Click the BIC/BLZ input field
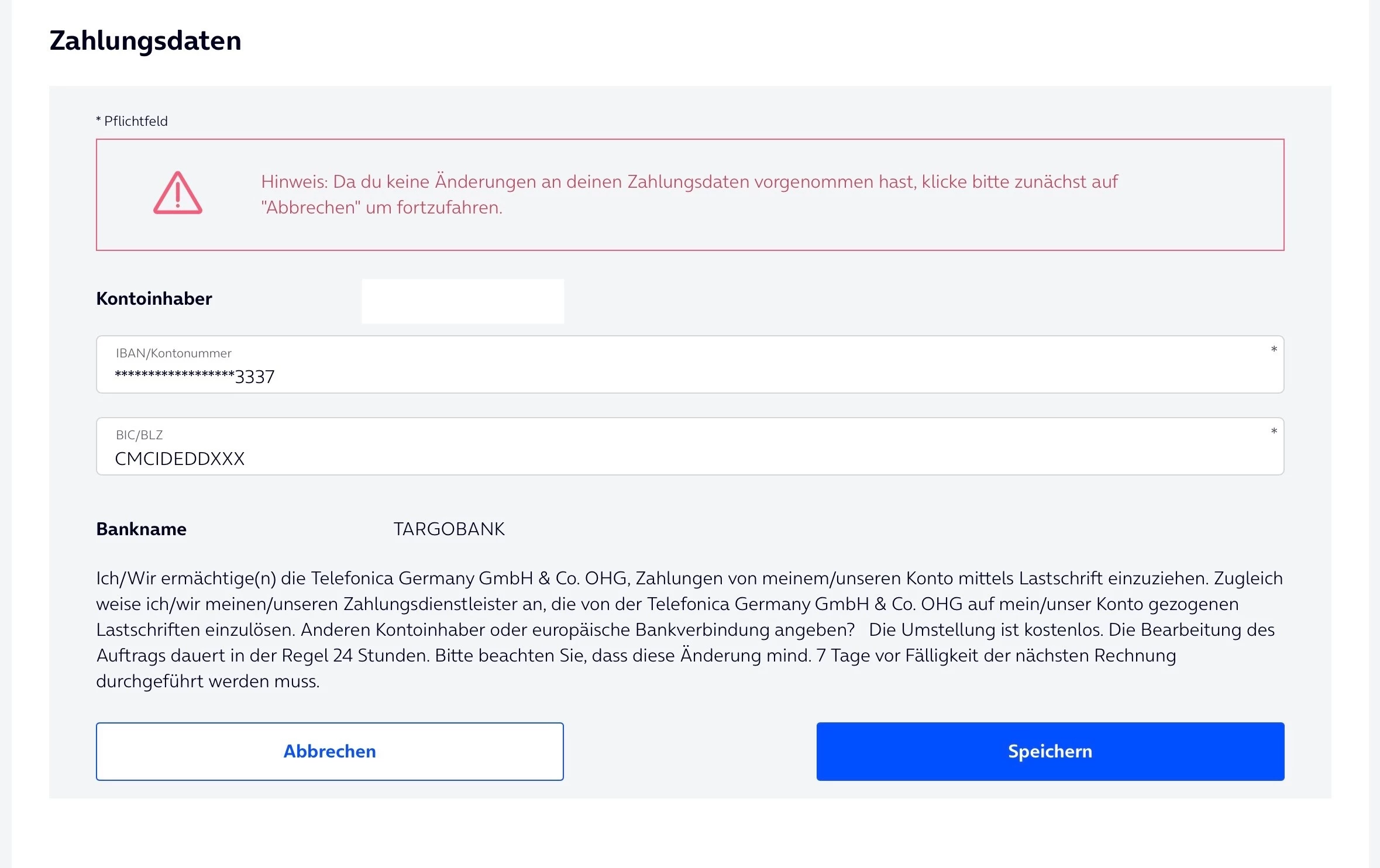This screenshot has height=868, width=1380. [x=690, y=447]
